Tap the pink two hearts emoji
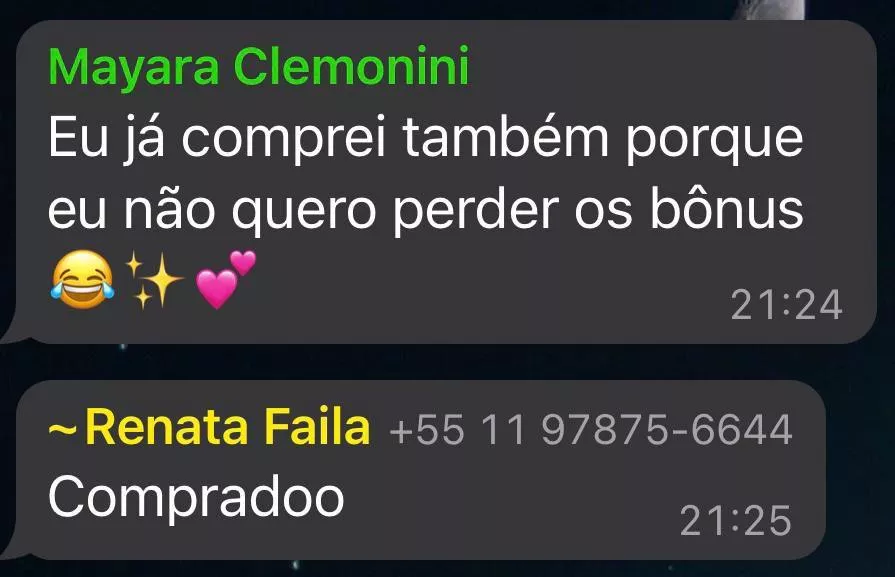 point(226,279)
